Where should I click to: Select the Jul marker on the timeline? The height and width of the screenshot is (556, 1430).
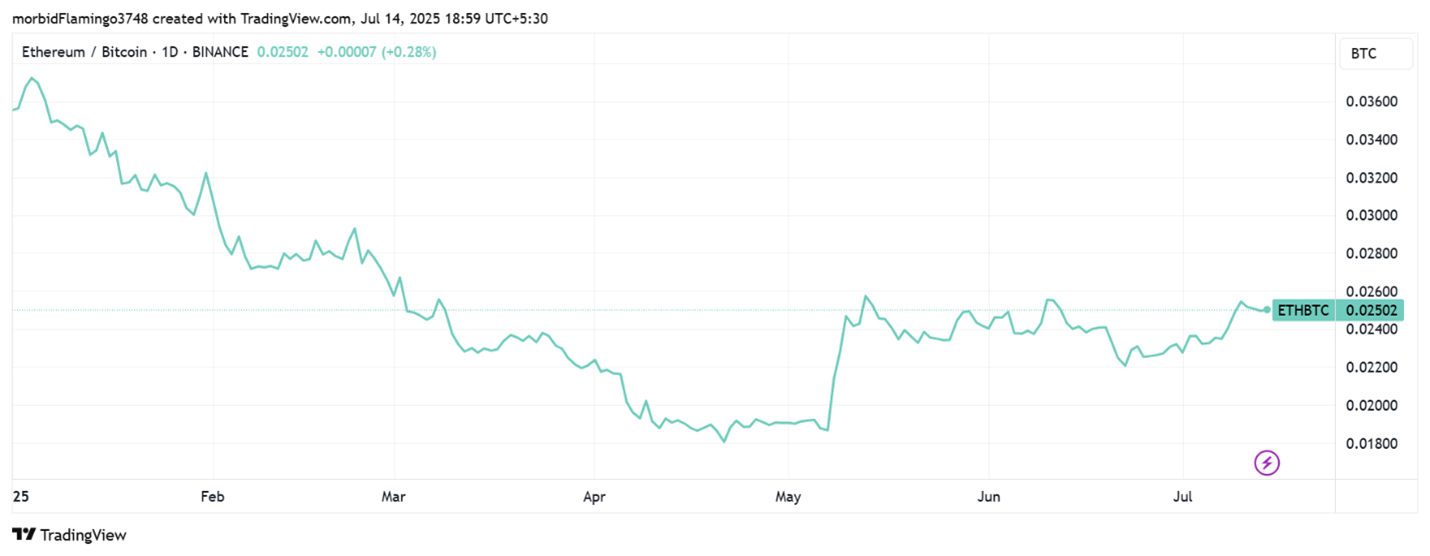point(1183,495)
